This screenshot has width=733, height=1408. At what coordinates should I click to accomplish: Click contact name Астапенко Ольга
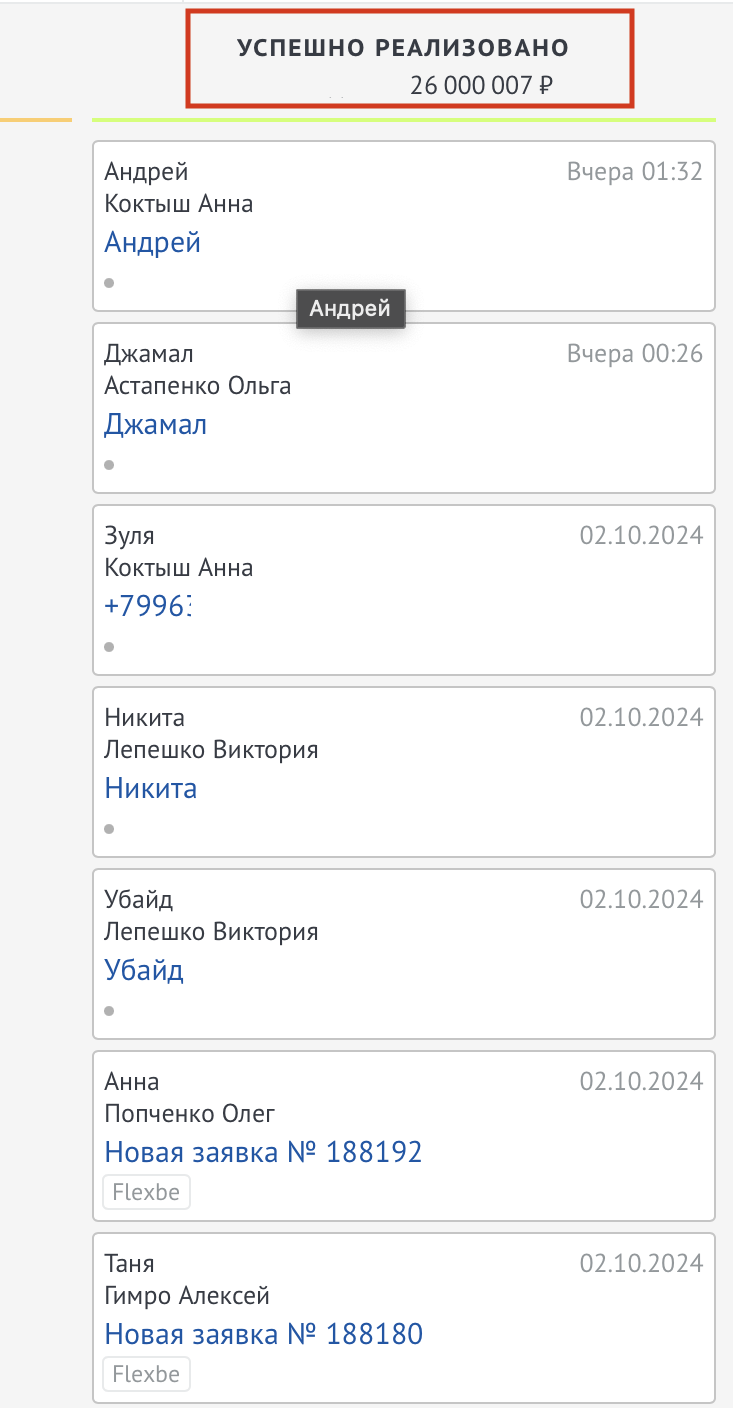(x=198, y=386)
